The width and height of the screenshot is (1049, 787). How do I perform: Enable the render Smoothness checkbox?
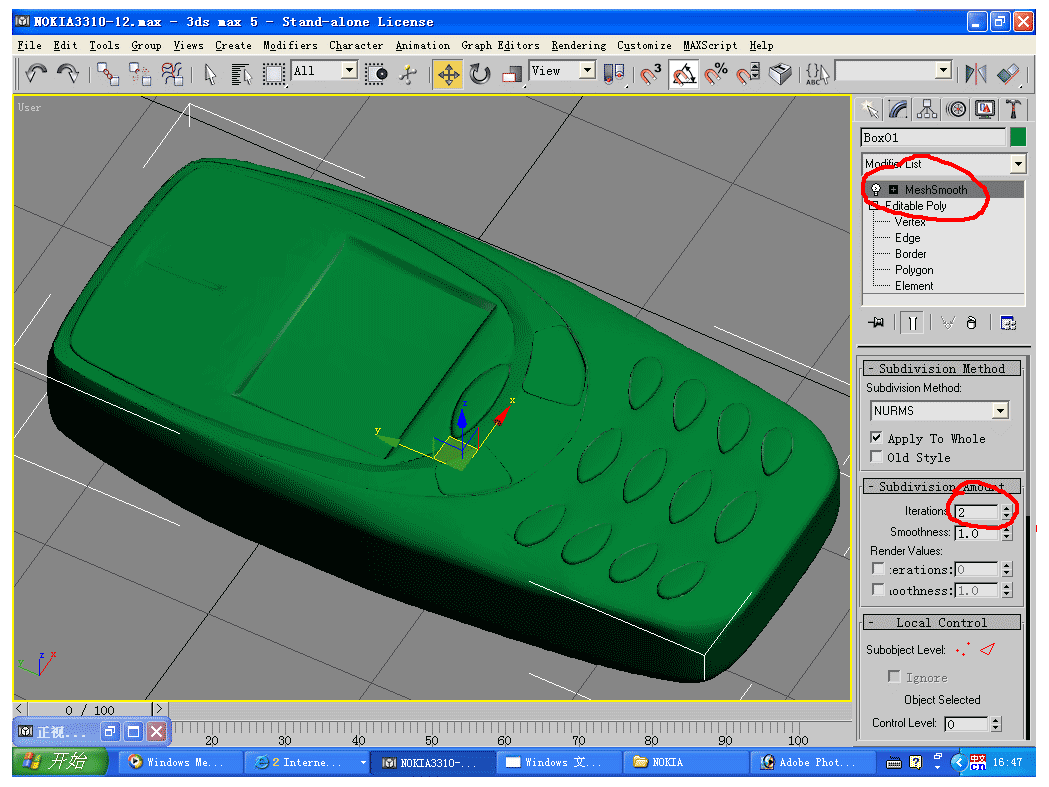(x=878, y=590)
